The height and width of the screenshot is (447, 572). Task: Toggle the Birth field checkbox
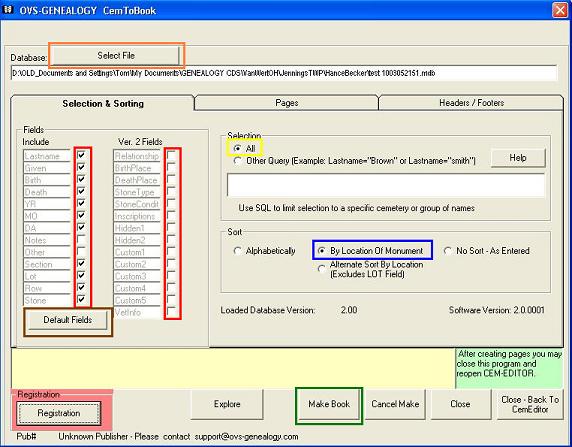tap(81, 179)
